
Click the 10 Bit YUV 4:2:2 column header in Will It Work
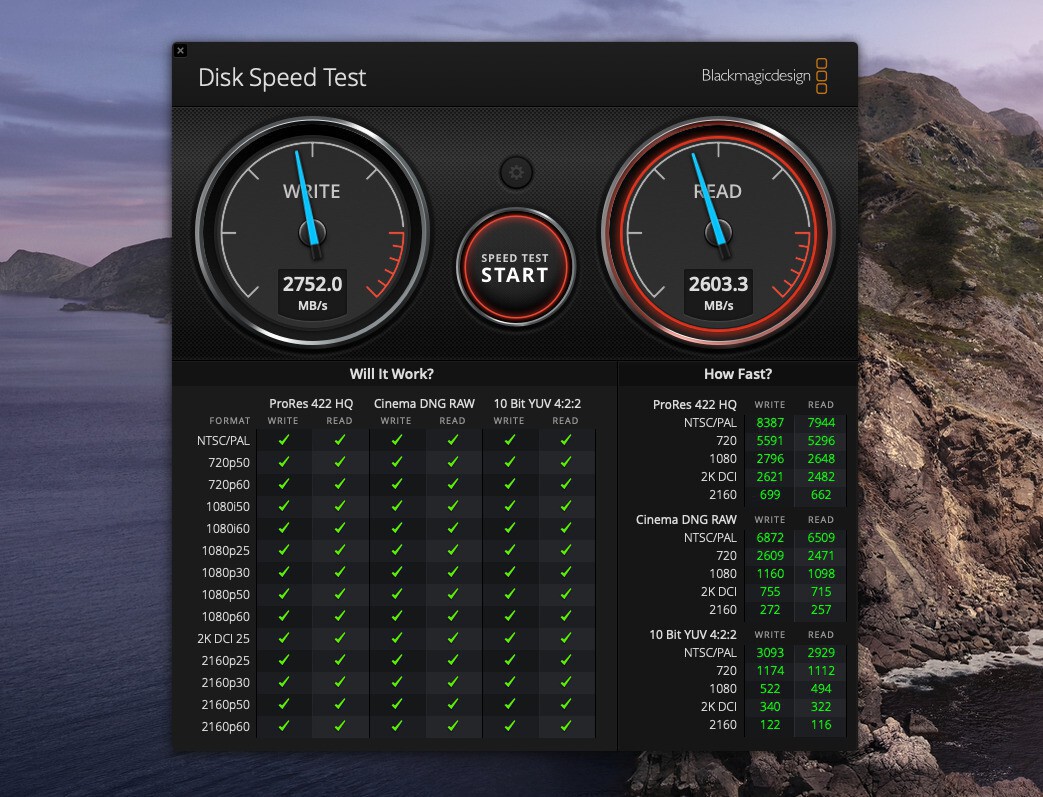point(537,404)
